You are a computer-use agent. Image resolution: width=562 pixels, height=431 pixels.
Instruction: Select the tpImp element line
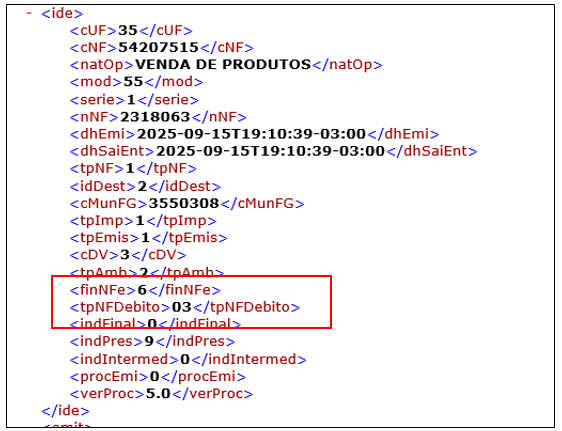pos(143,221)
